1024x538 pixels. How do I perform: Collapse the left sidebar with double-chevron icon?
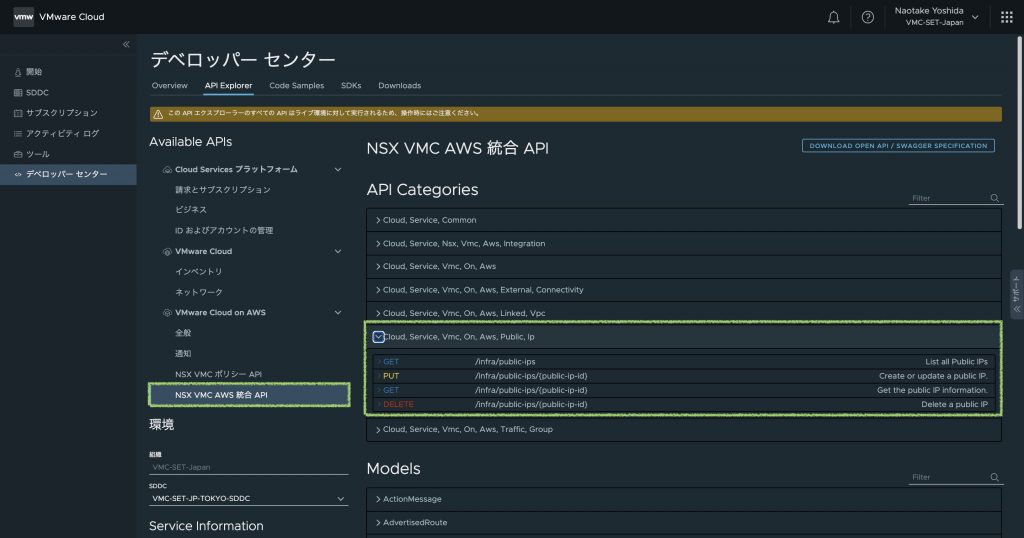(126, 45)
